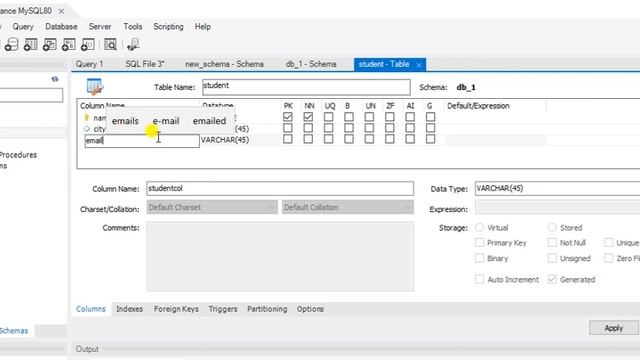Screen dimensions: 640x360
Task: Select the Virtual storage radio button
Action: (480, 227)
